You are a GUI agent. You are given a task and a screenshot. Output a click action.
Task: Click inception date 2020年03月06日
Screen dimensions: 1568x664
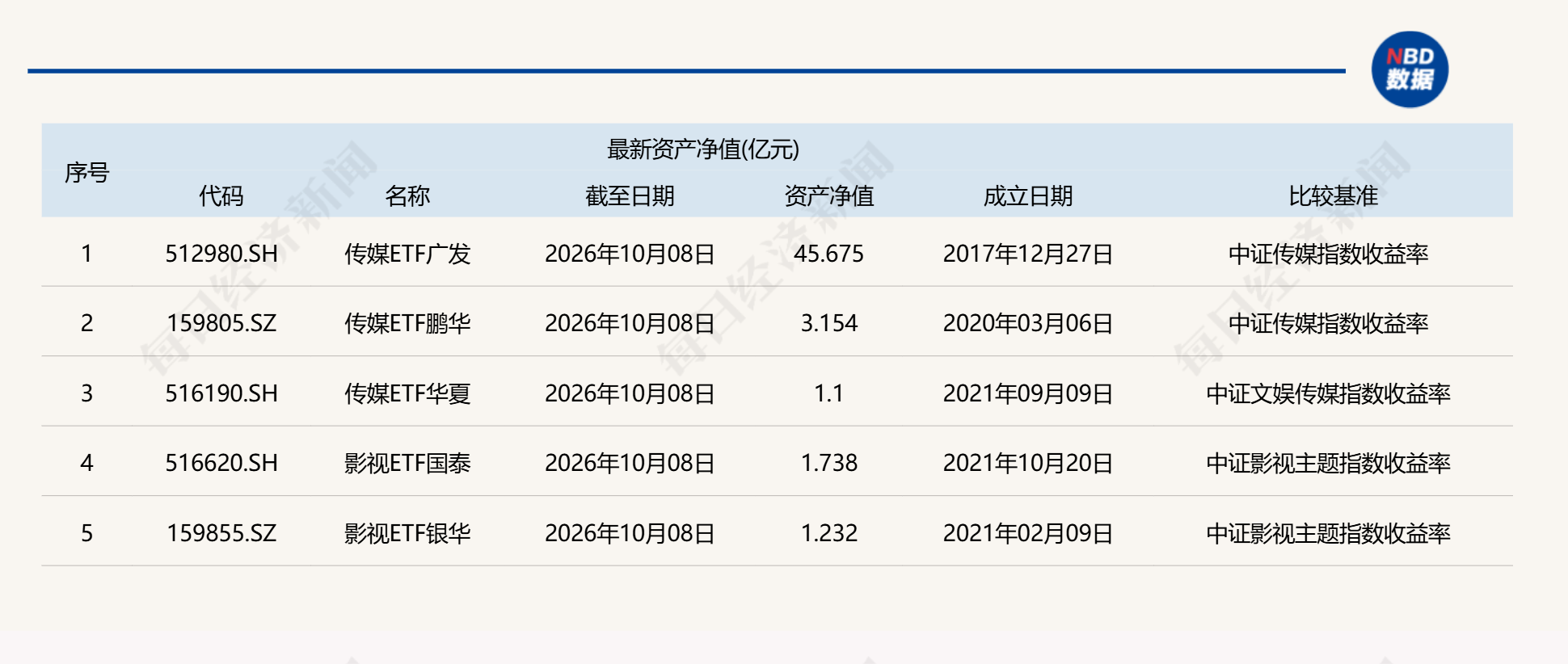click(x=1028, y=323)
